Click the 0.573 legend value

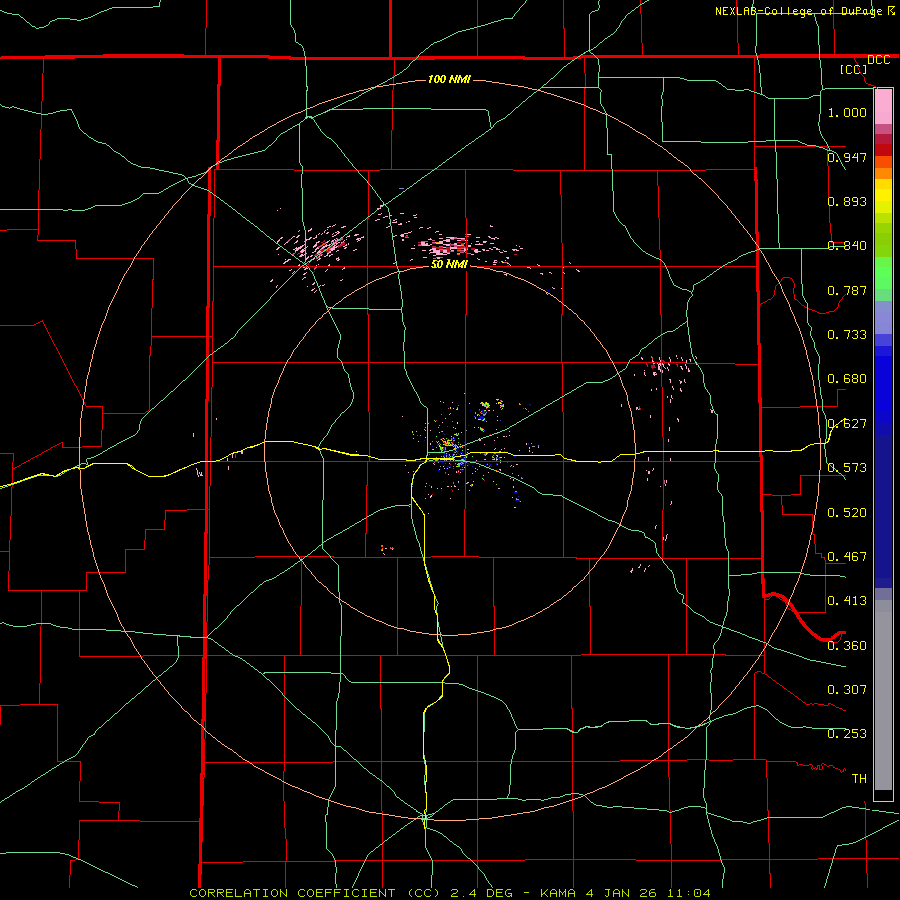[x=847, y=467]
